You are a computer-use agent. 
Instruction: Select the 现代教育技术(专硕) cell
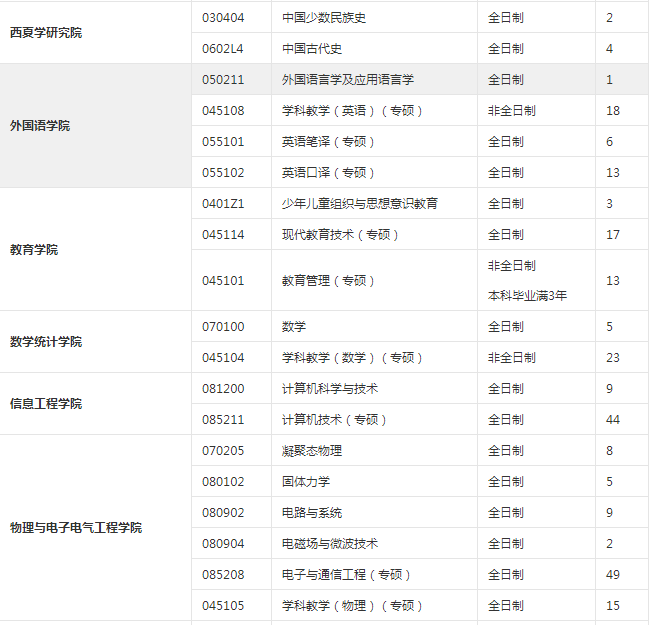[341, 234]
